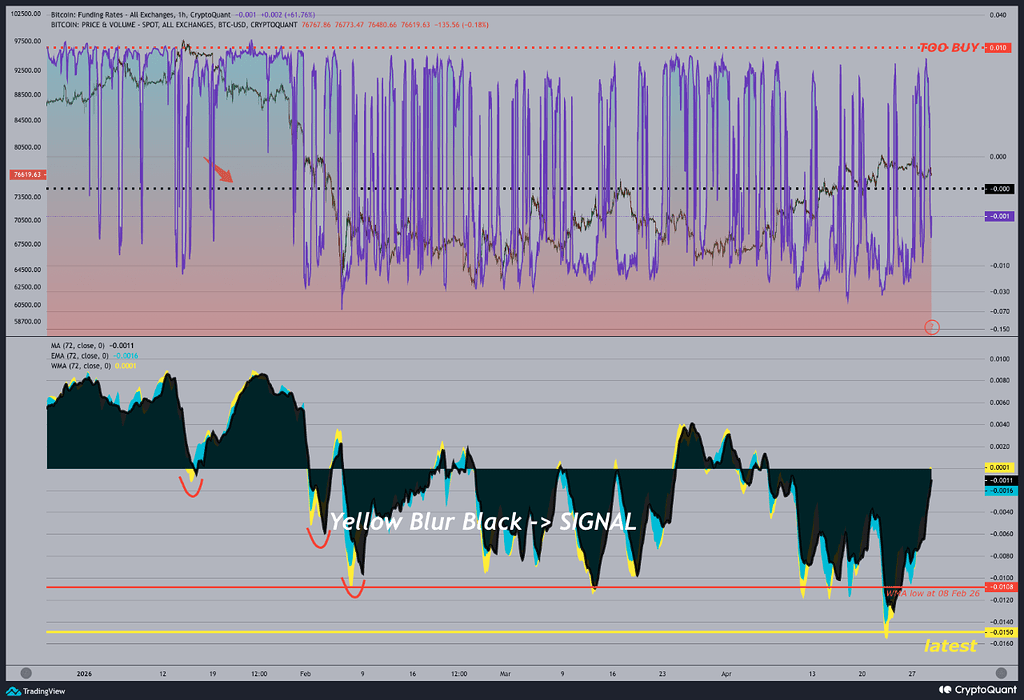Click the red arc under the February dip
Viewport: 1024px width, 700px height.
pos(319,540)
